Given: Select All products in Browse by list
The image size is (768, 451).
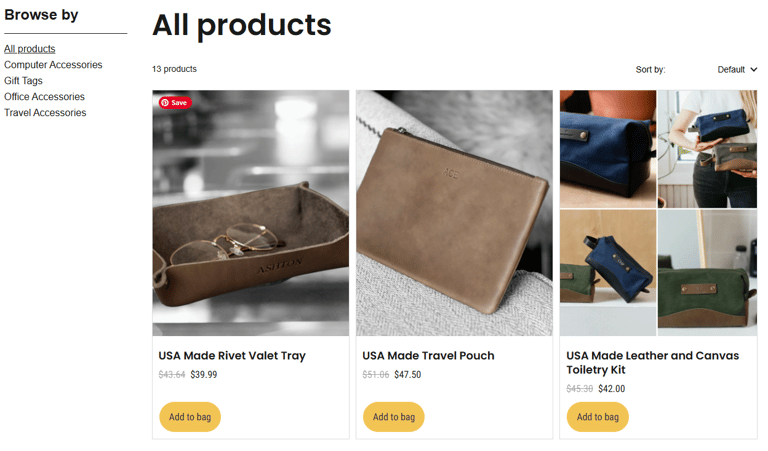Looking at the screenshot, I should click(29, 49).
